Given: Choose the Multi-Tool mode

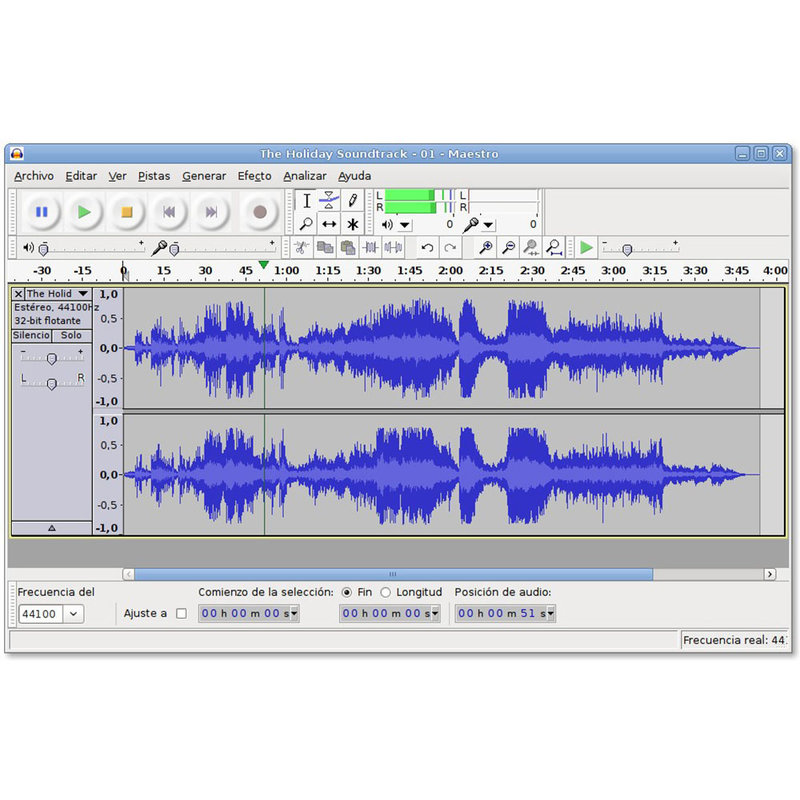Looking at the screenshot, I should click(x=352, y=223).
